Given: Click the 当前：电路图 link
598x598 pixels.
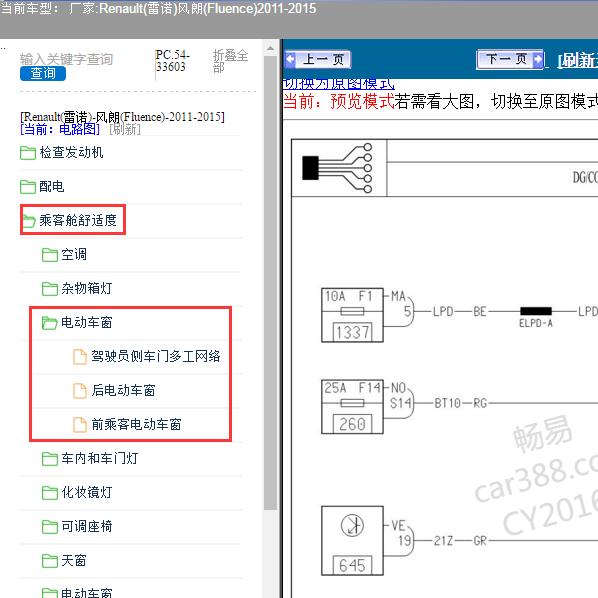Looking at the screenshot, I should click(x=60, y=129).
